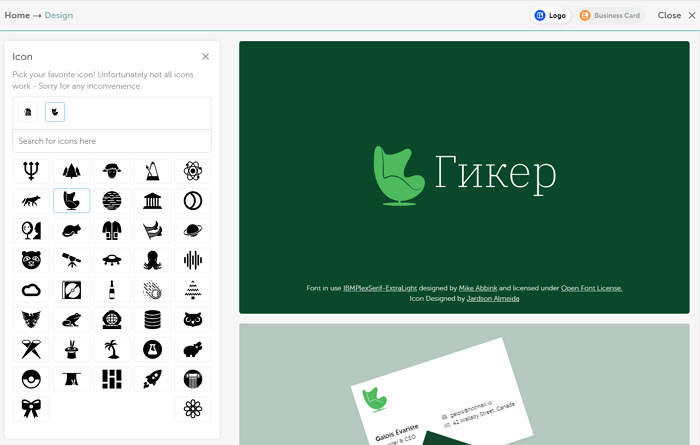
Task: Pick the round flask icon
Action: coord(152,349)
